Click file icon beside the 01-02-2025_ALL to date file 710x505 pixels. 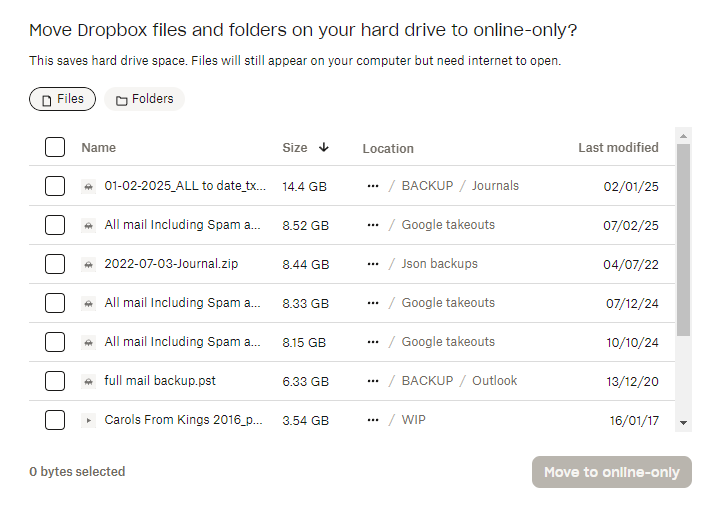point(88,186)
